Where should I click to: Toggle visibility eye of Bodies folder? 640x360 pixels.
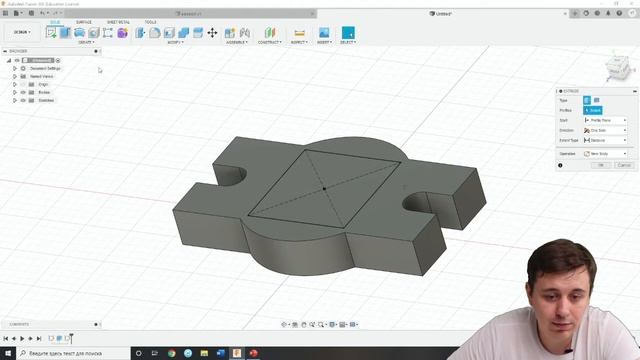click(23, 92)
